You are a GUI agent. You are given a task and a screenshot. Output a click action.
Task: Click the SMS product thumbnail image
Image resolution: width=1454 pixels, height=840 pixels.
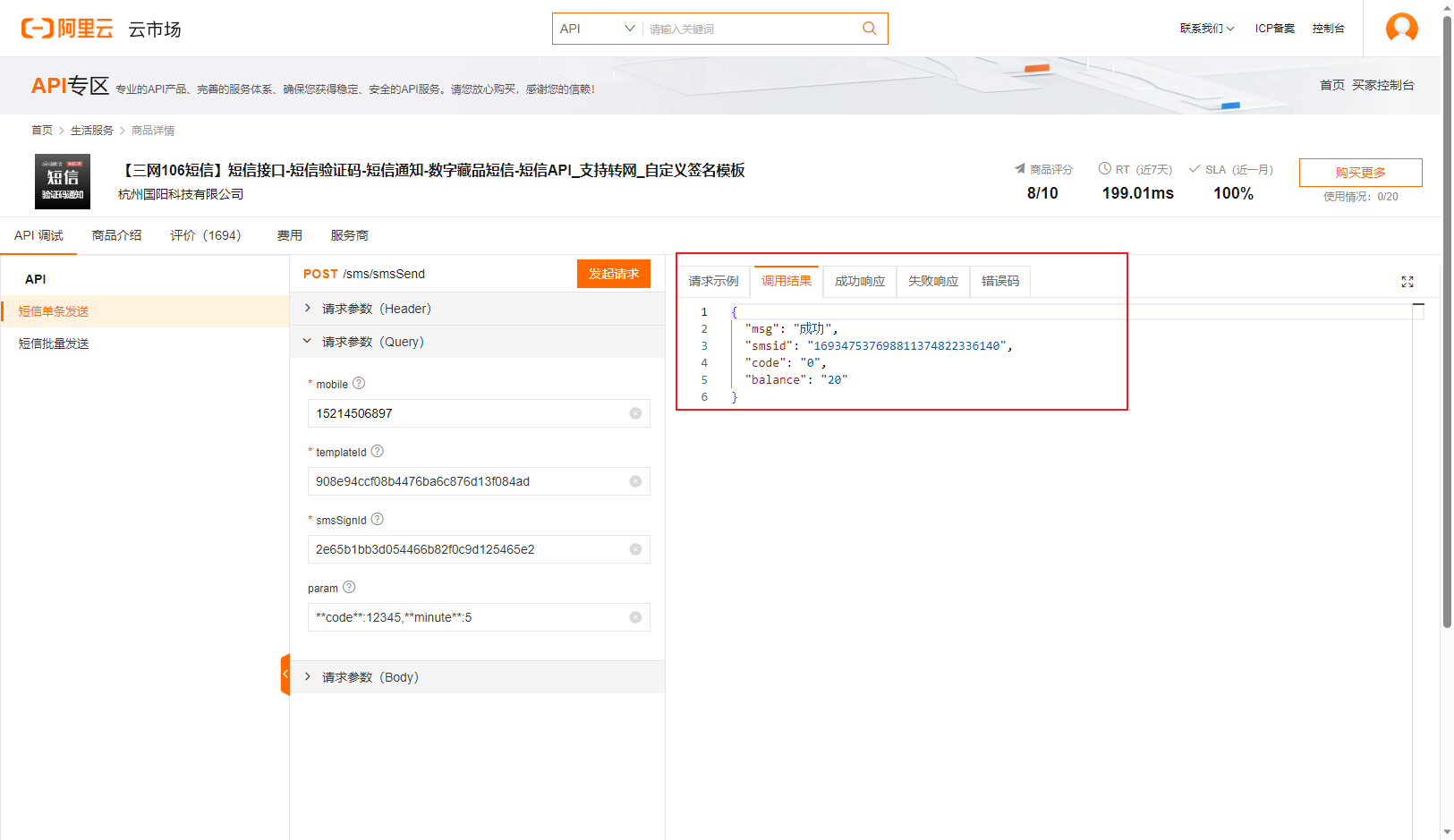(x=63, y=182)
